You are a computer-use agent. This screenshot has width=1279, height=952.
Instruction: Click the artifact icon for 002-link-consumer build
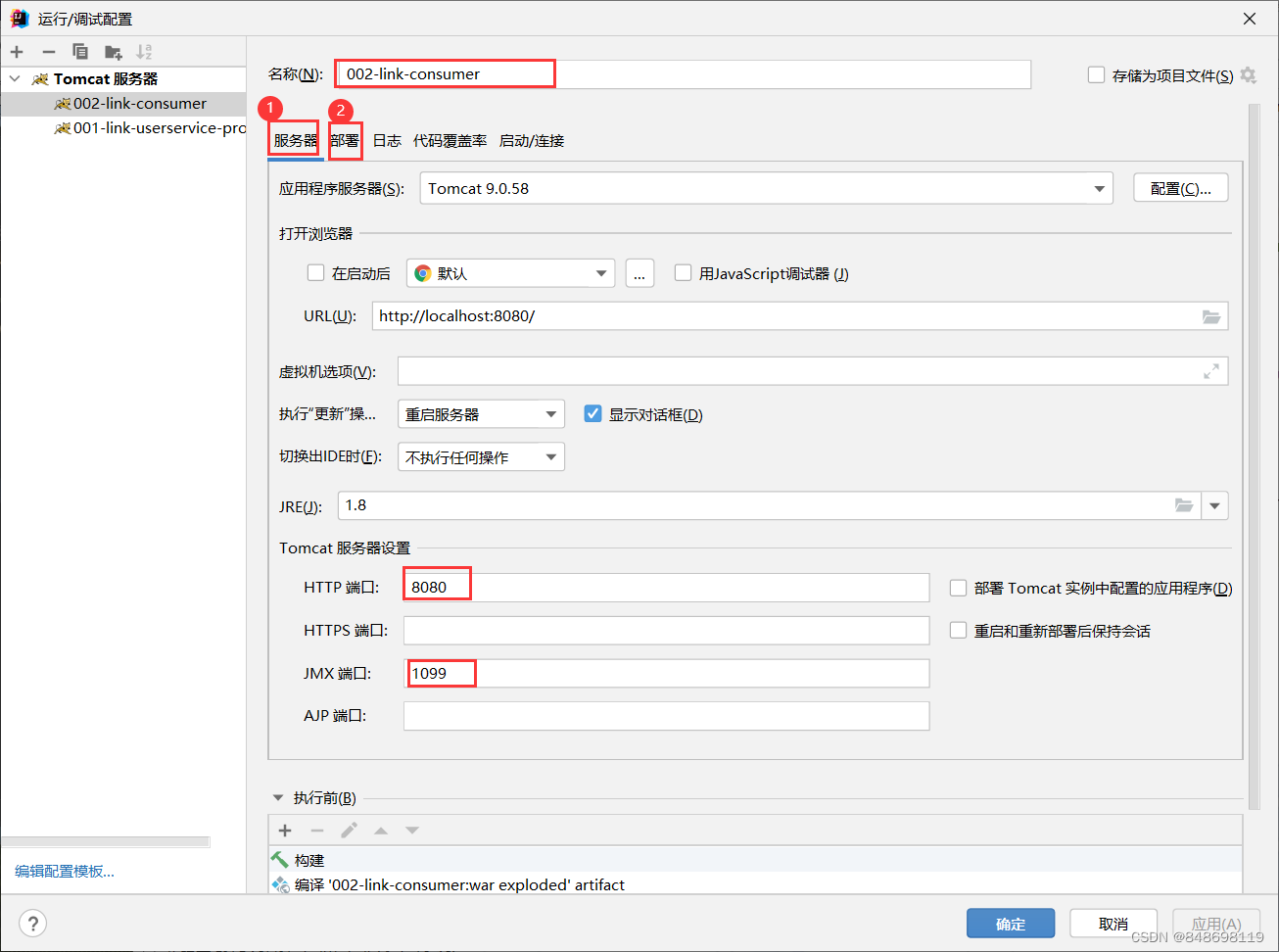click(280, 884)
